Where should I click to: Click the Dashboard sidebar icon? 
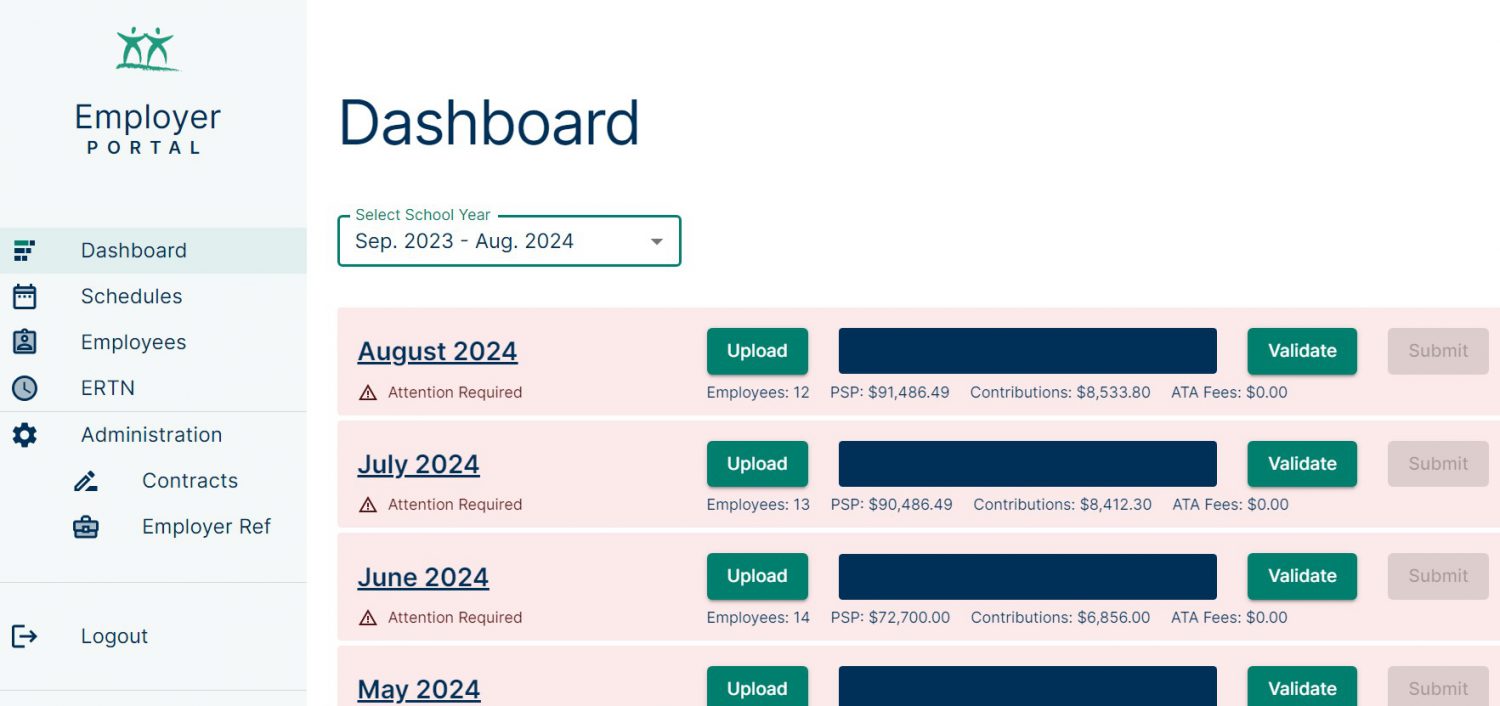24,250
